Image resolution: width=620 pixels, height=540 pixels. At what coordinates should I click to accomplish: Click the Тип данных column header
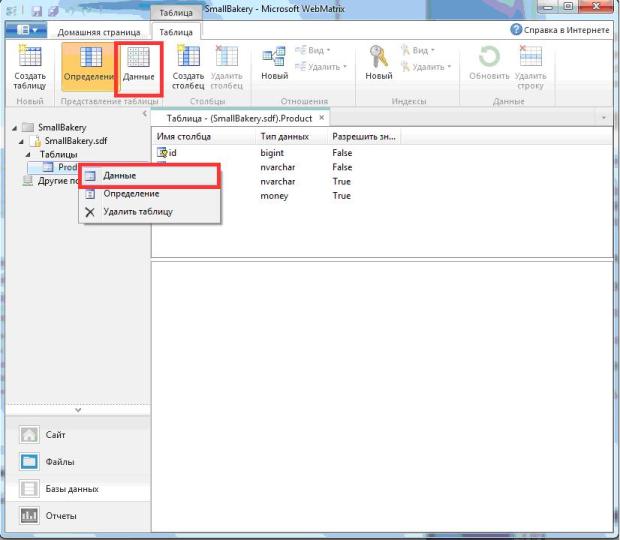pos(291,137)
